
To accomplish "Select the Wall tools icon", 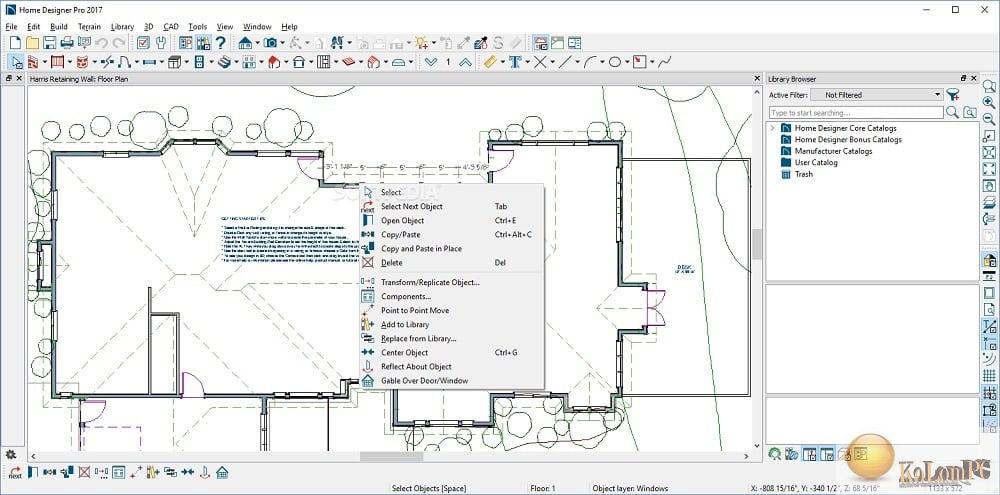I will tap(34, 62).
